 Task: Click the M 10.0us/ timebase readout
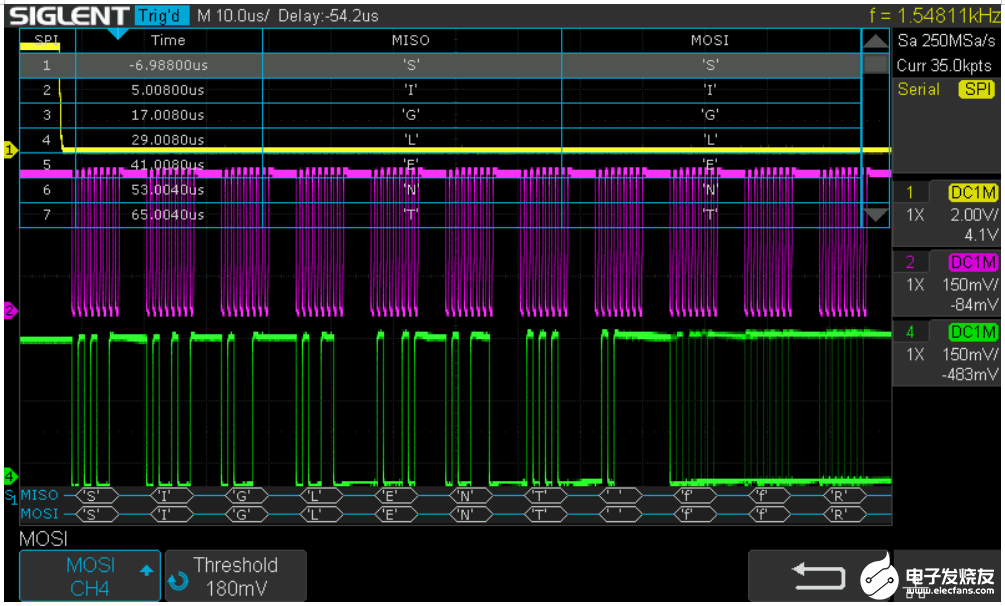[x=233, y=15]
